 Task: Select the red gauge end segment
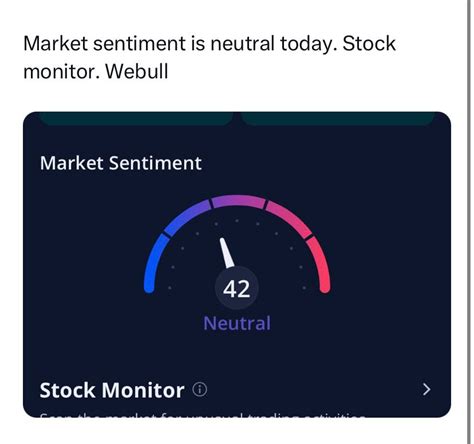(x=321, y=264)
